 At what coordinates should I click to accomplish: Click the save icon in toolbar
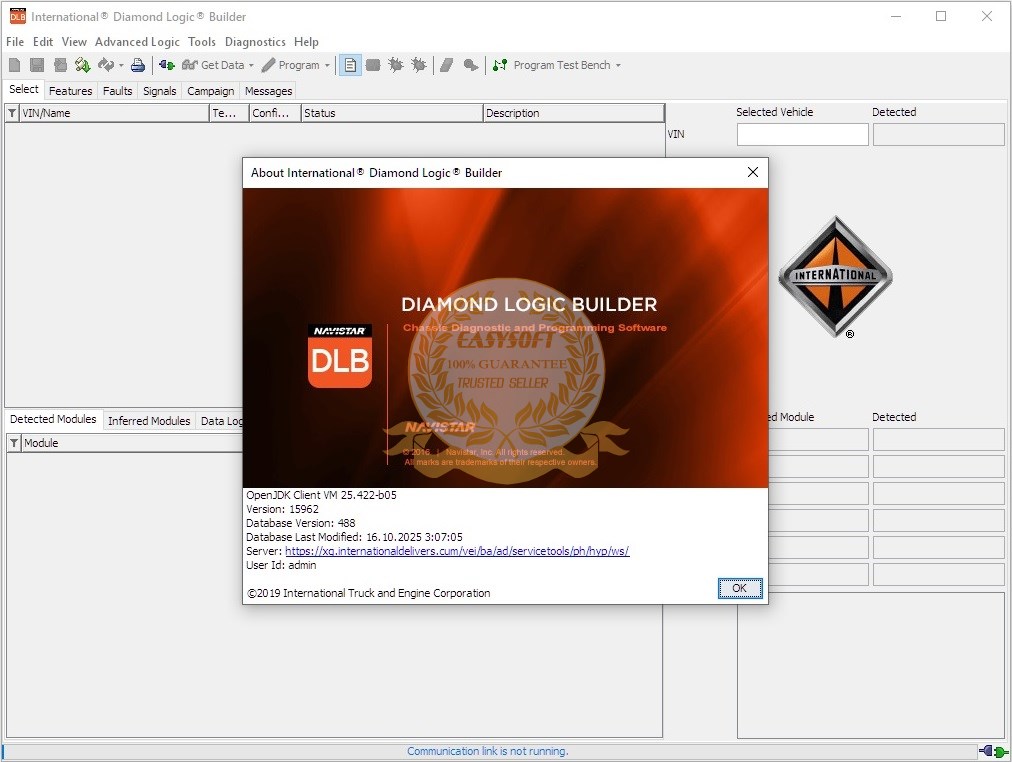(37, 65)
